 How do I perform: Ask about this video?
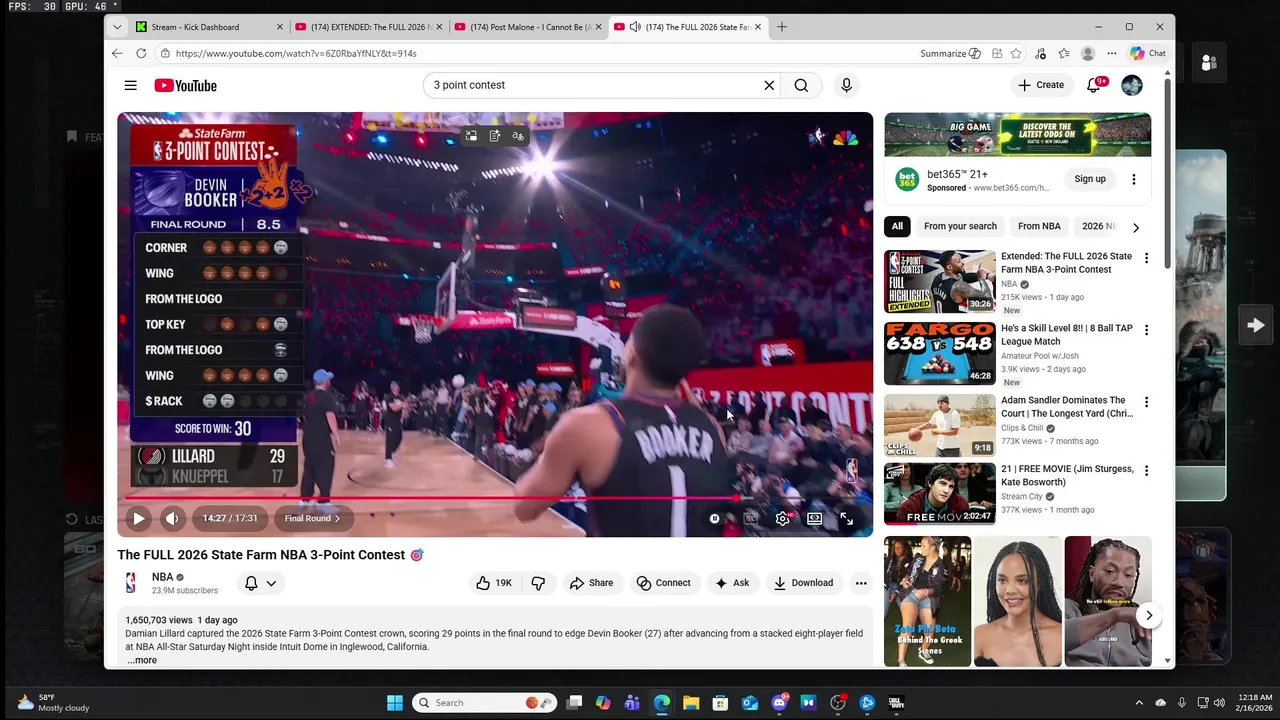click(x=732, y=583)
